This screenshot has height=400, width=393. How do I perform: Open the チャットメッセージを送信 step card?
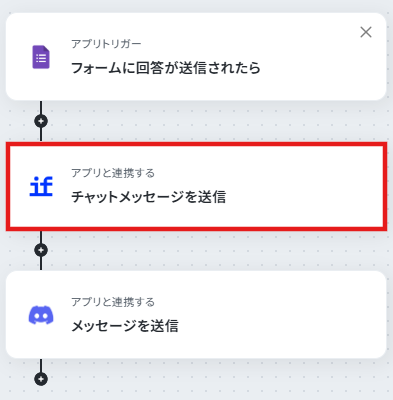point(196,186)
